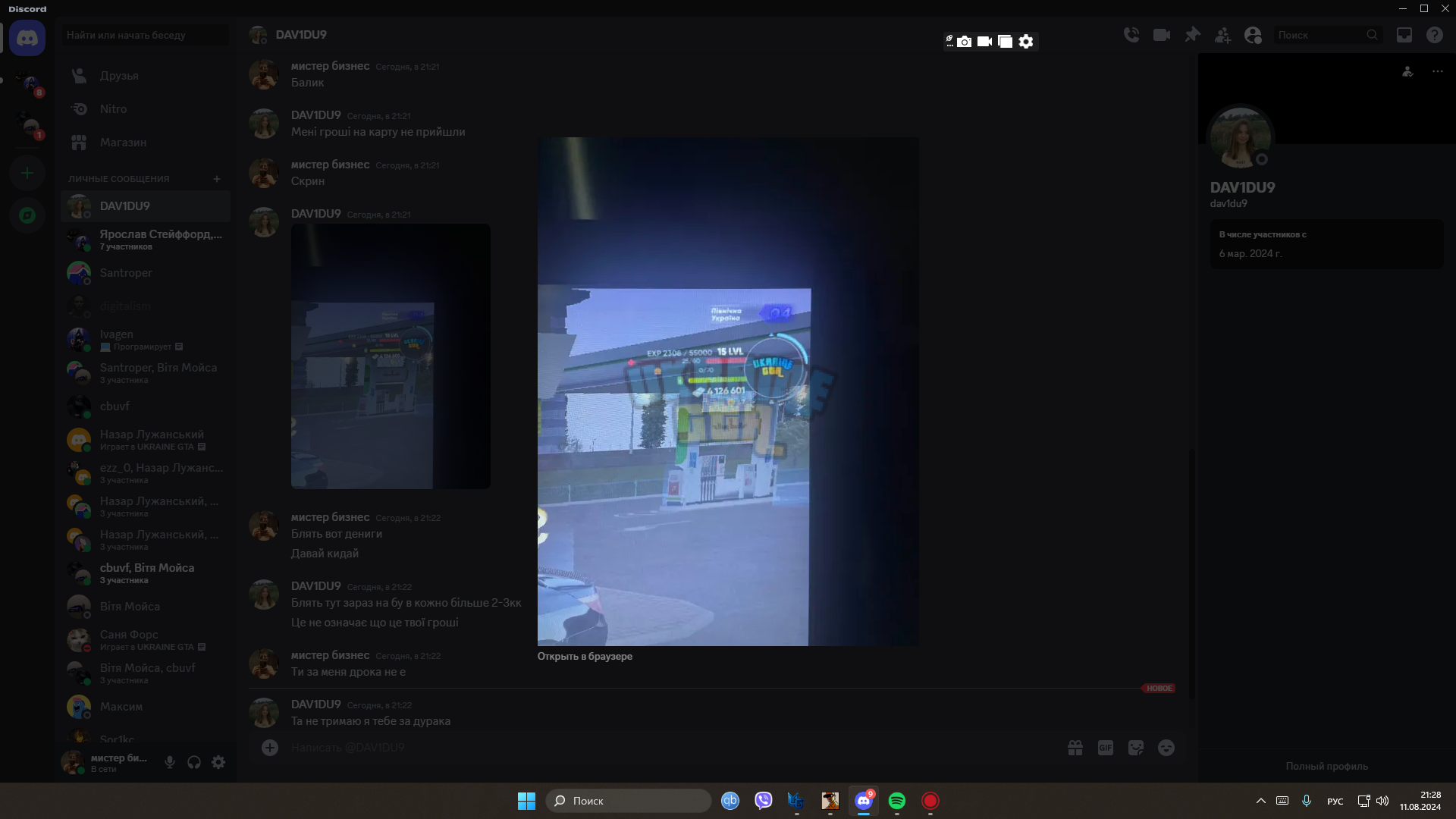Image resolution: width=1456 pixels, height=819 pixels.
Task: Open qBittorrent from the taskbar
Action: [x=730, y=801]
